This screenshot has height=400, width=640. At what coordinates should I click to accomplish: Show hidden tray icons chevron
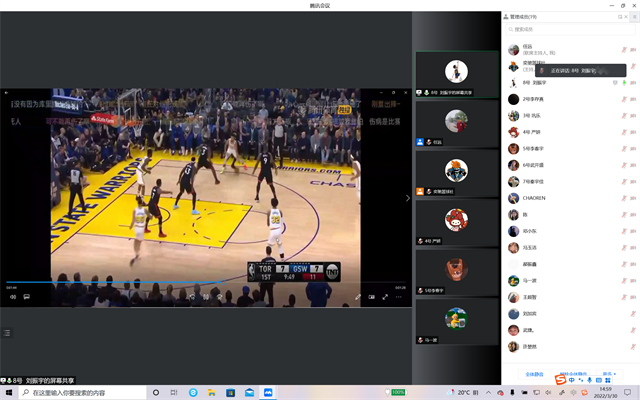pos(488,392)
